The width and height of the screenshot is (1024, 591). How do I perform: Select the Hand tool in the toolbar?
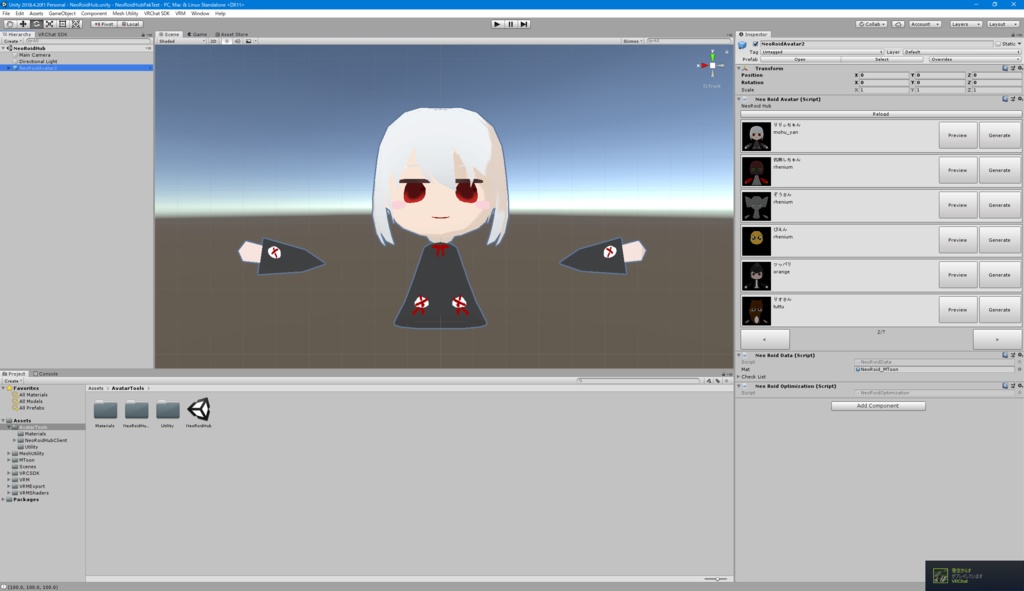pyautogui.click(x=9, y=23)
